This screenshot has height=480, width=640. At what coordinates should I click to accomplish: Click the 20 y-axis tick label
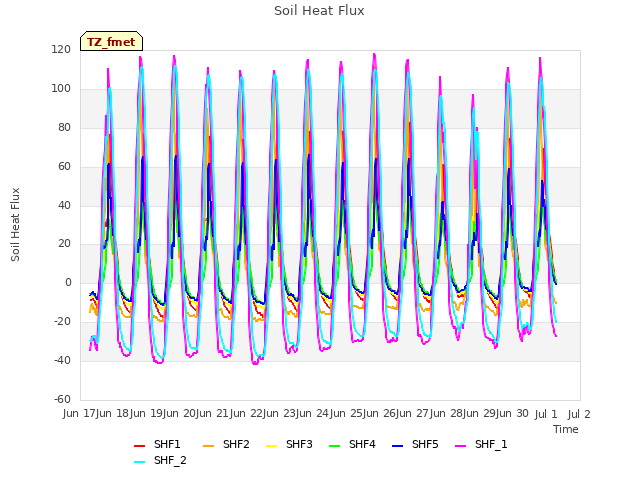click(64, 244)
